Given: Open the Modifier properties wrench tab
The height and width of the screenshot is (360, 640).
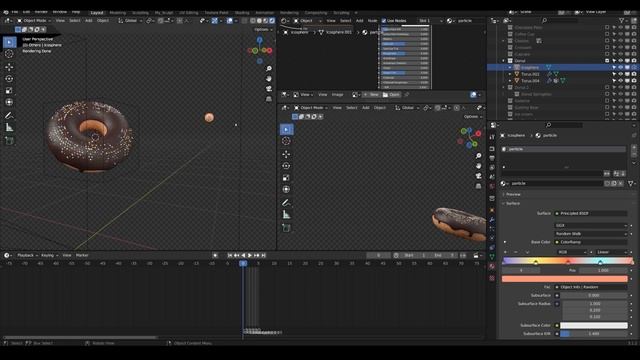Looking at the screenshot, I should [492, 220].
